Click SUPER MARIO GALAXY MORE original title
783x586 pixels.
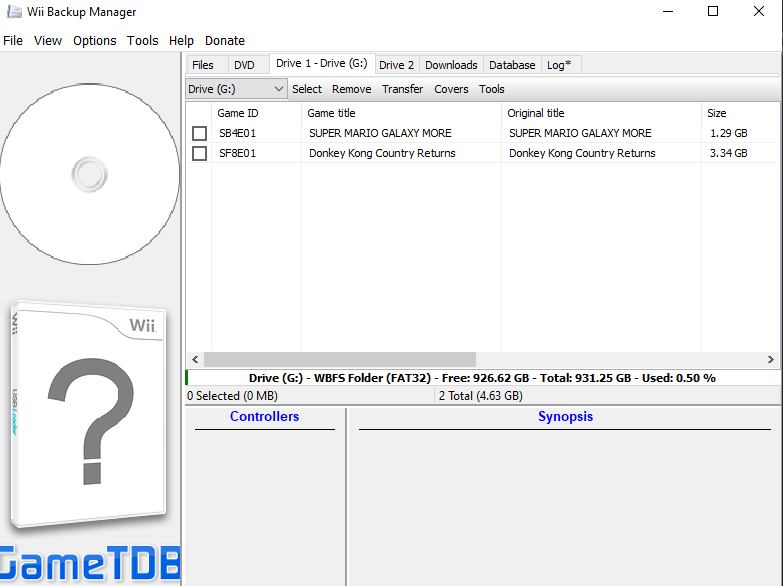tap(580, 133)
